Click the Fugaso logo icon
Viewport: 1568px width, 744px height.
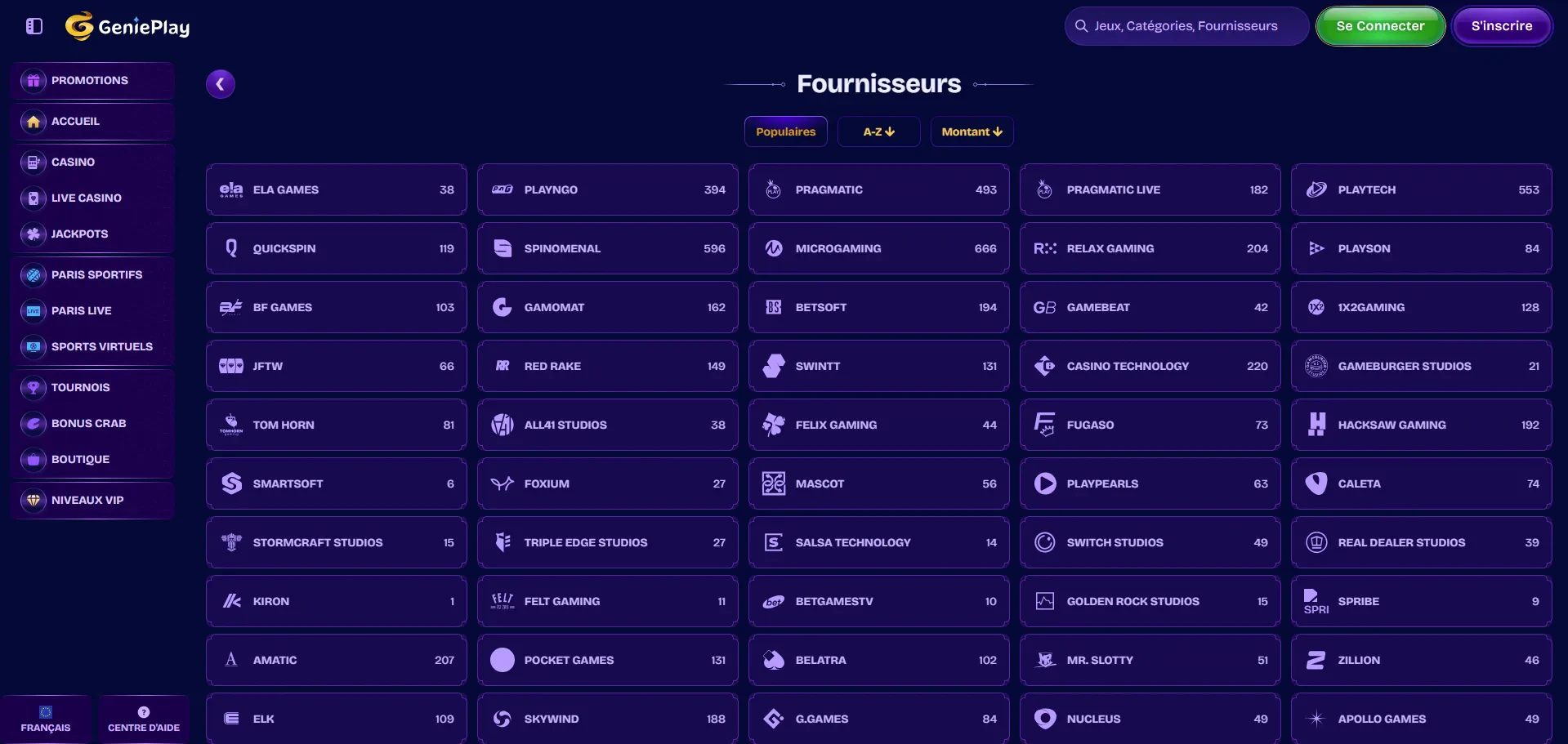[1045, 425]
